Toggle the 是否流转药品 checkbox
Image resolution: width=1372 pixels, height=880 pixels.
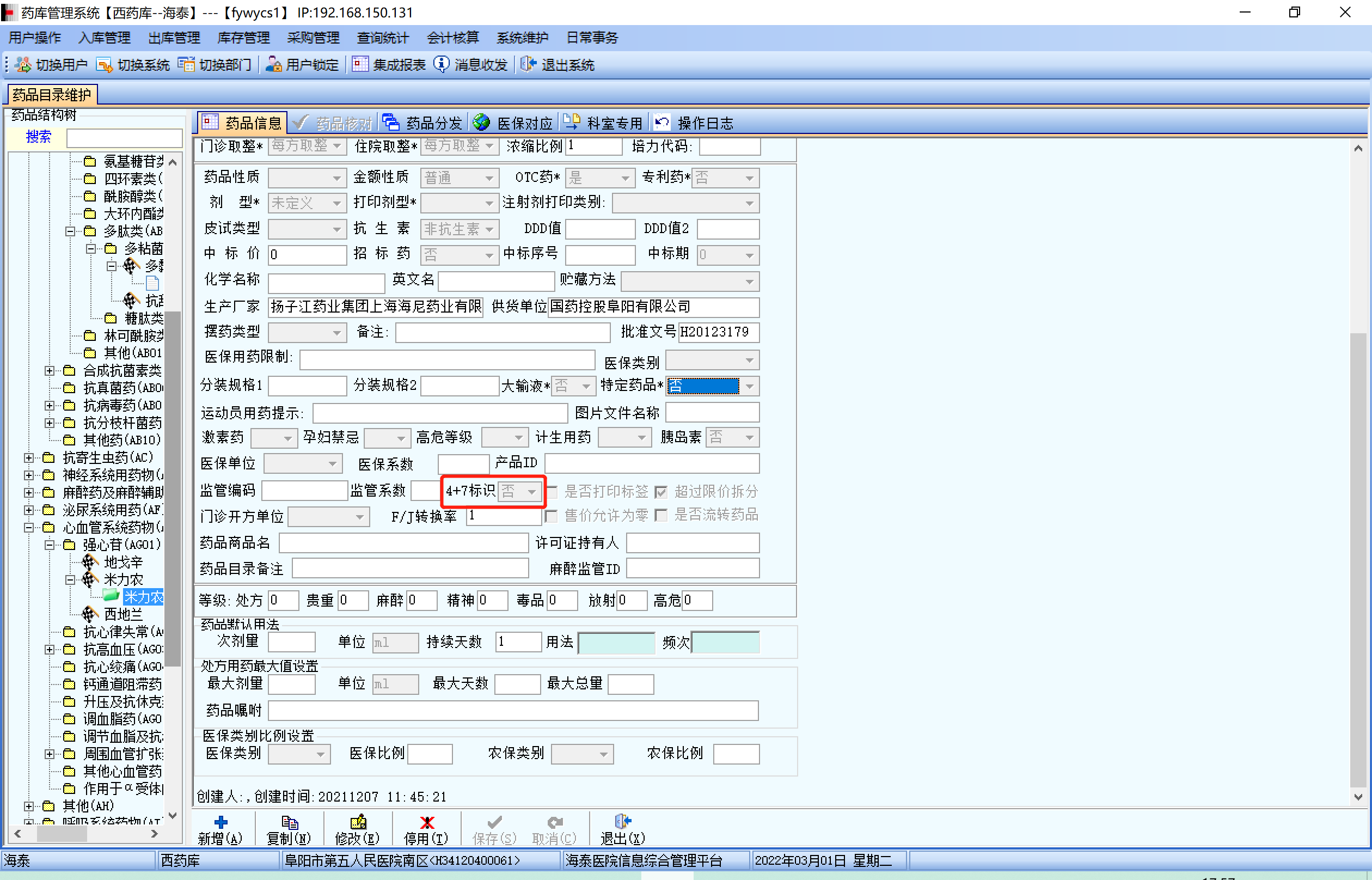click(661, 516)
